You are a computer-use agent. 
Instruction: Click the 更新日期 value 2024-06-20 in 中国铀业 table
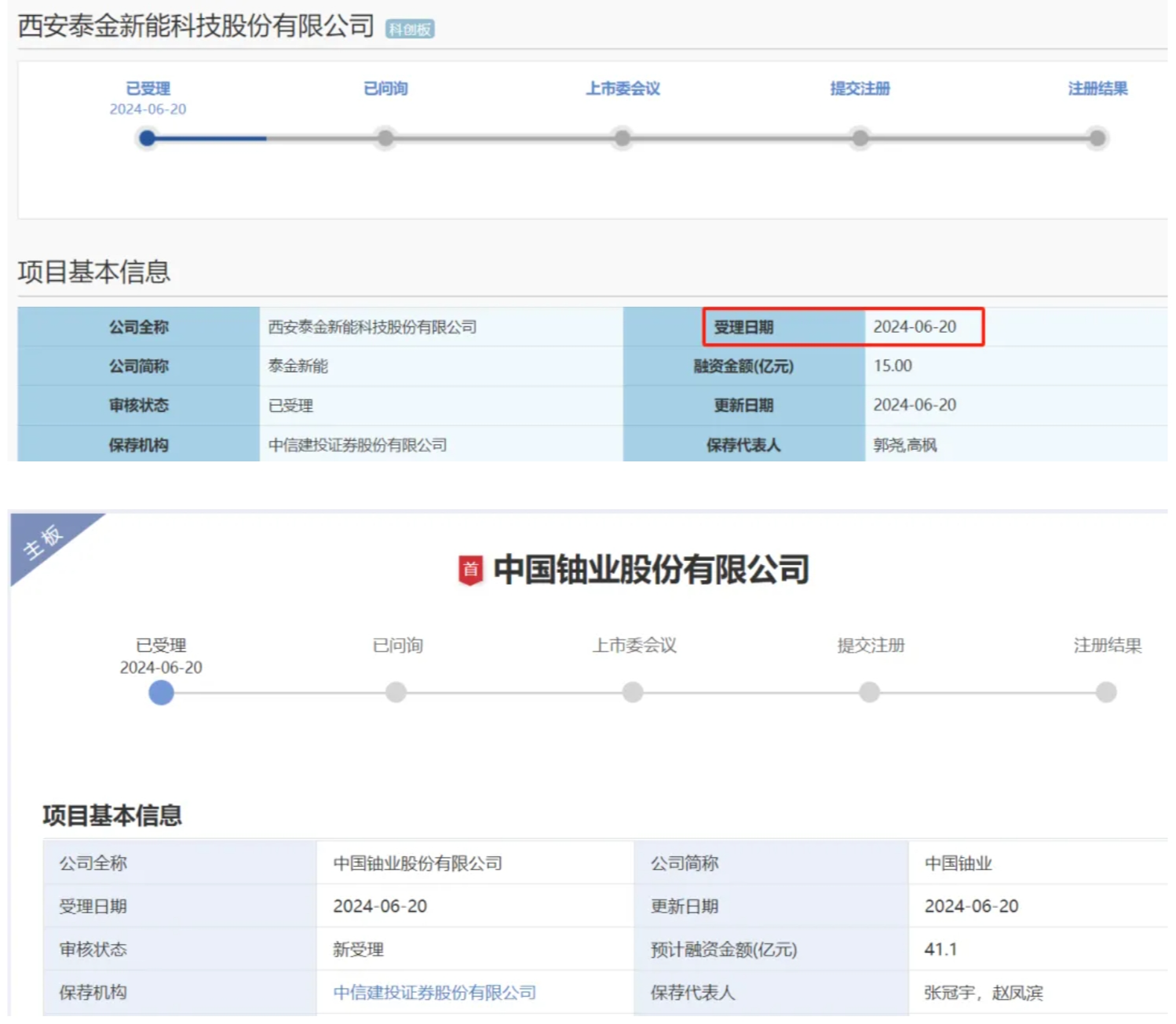[972, 906]
